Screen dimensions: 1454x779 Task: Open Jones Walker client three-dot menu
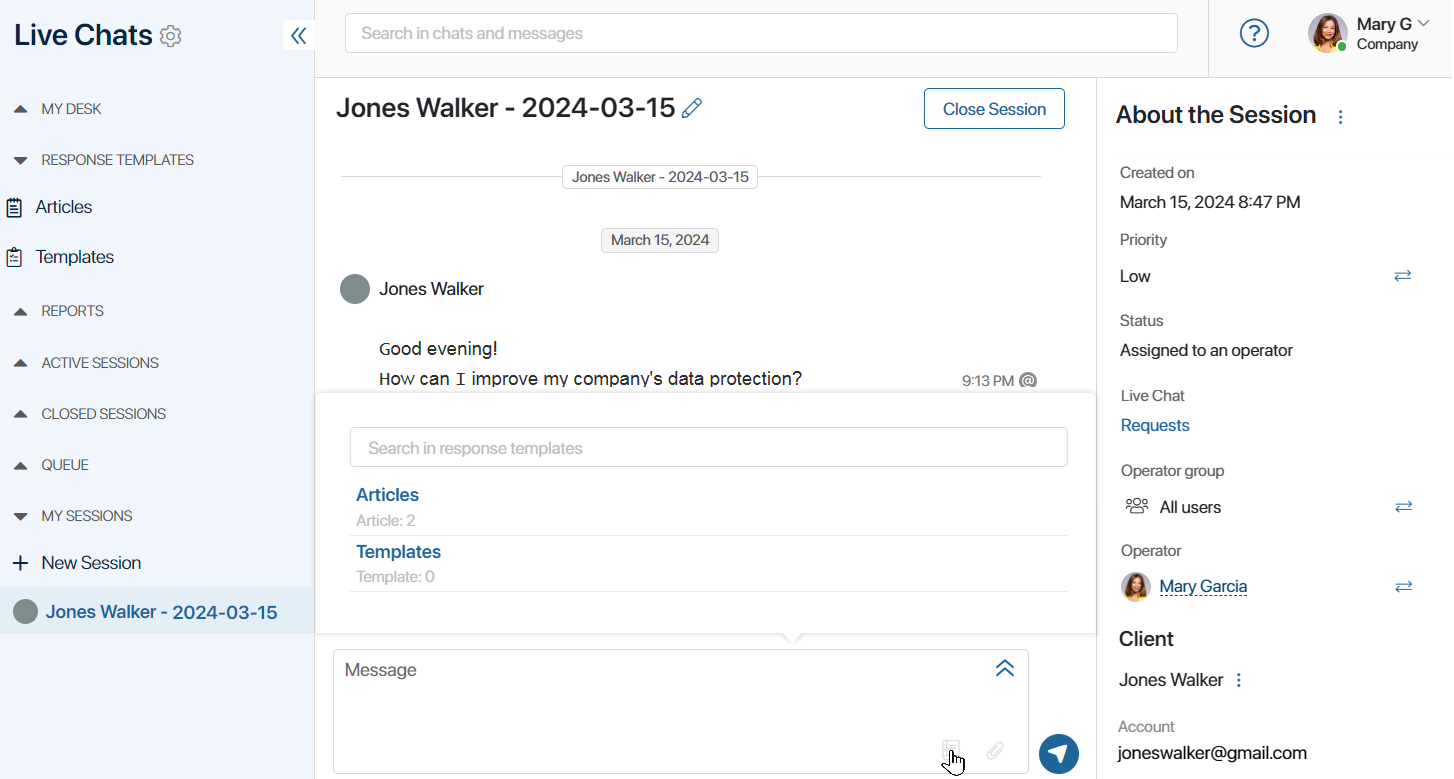pyautogui.click(x=1239, y=680)
